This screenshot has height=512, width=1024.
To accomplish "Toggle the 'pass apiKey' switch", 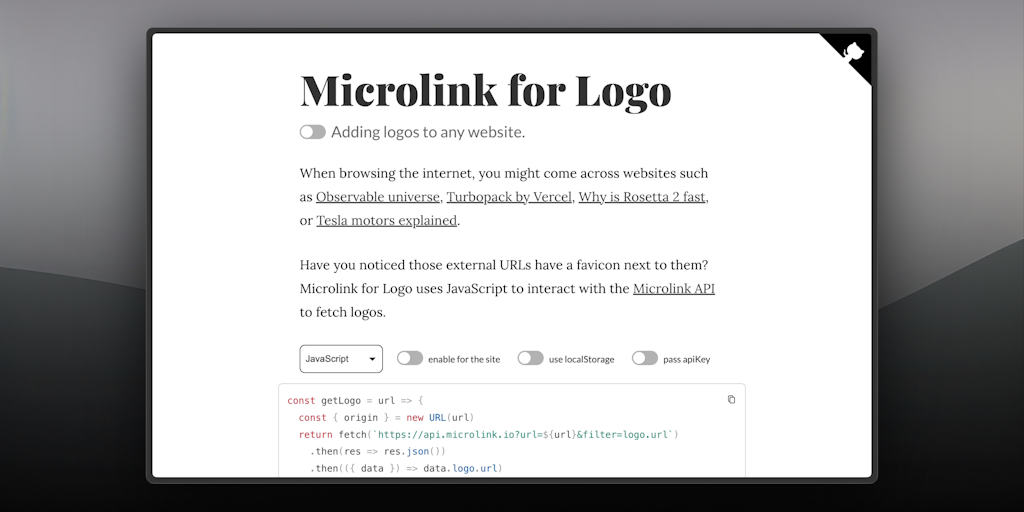I will (x=645, y=358).
